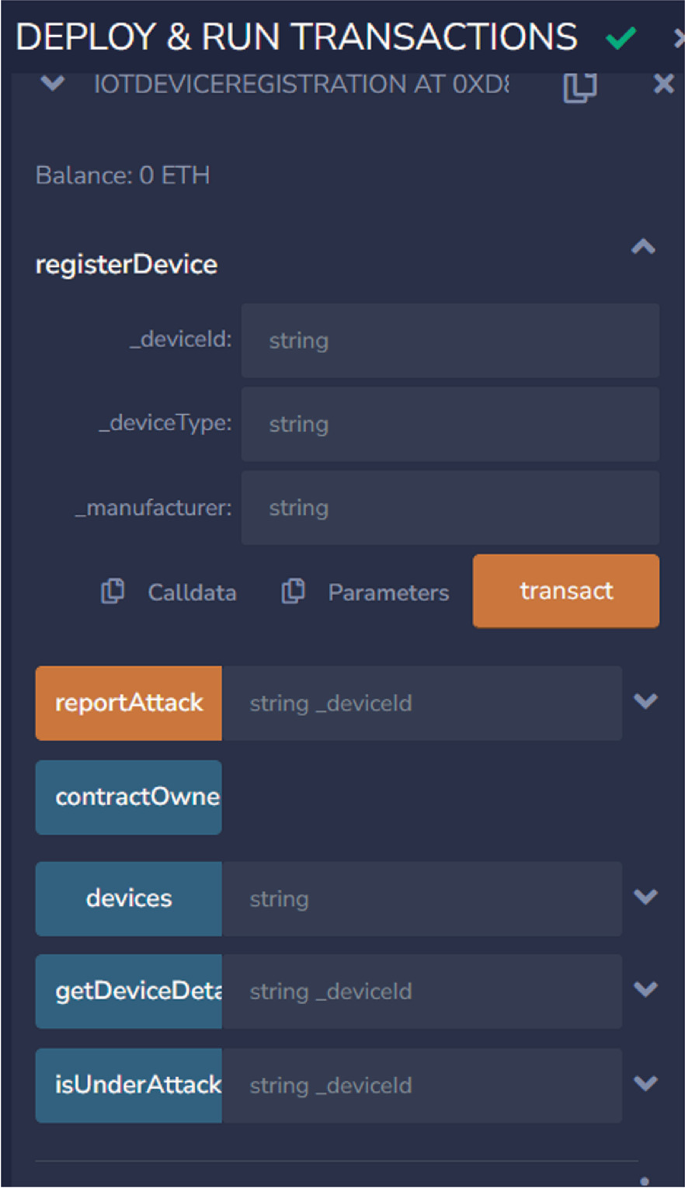Call the getDeviceDetails function
The height and width of the screenshot is (1188, 685).
(129, 991)
